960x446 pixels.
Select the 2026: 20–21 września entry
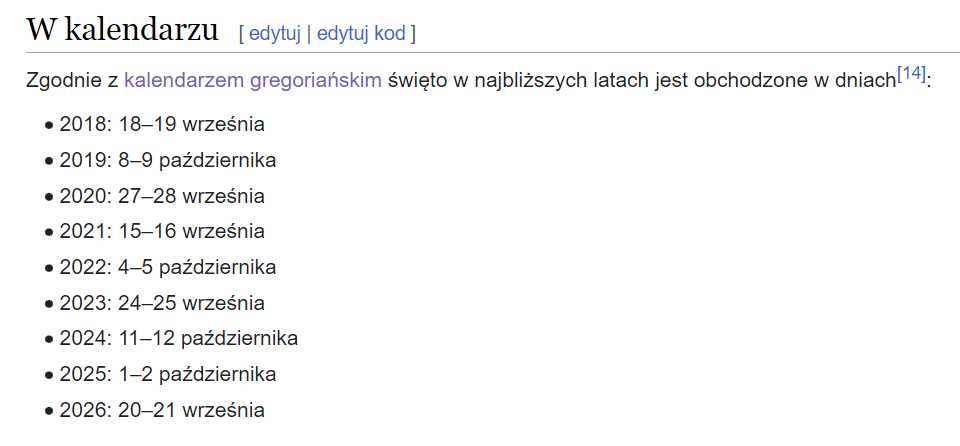click(162, 410)
